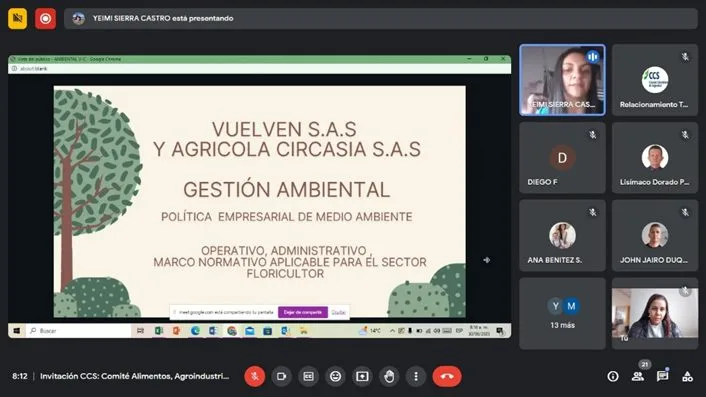Viewport: 706px width, 397px height.
Task: Click the 'Dejar de compartir' purple button
Action: tap(303, 312)
